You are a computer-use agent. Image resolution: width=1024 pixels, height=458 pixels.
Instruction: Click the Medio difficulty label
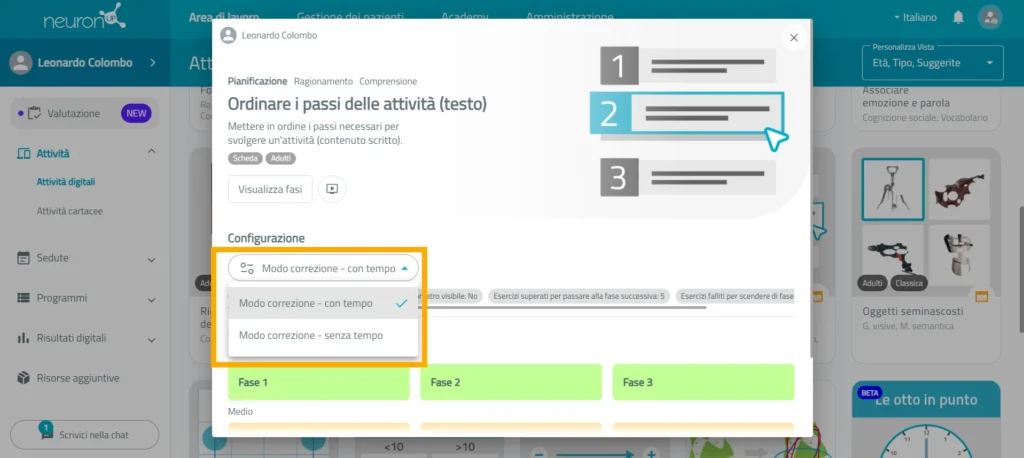click(240, 412)
